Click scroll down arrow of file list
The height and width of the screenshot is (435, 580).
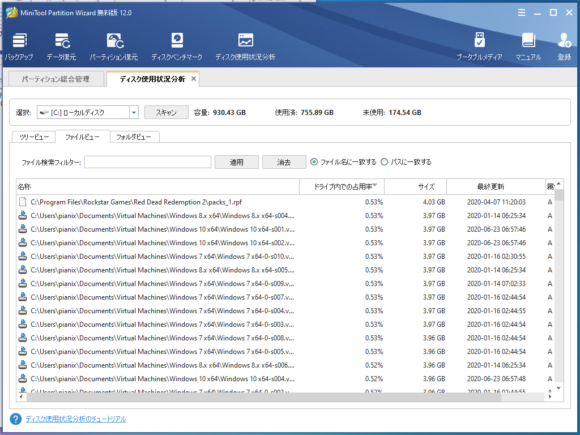(x=559, y=388)
